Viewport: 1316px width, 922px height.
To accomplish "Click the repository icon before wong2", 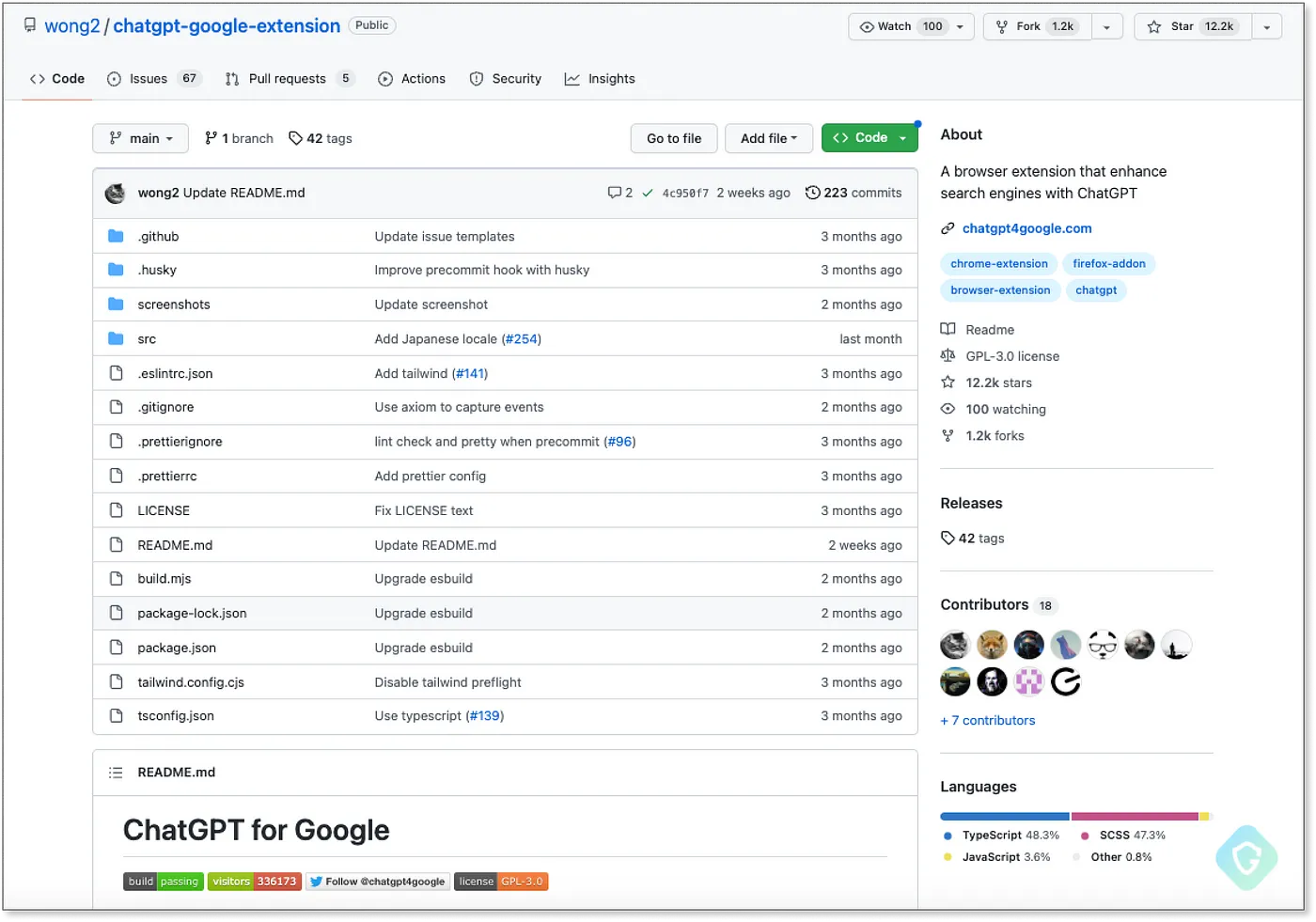I will pos(30,25).
